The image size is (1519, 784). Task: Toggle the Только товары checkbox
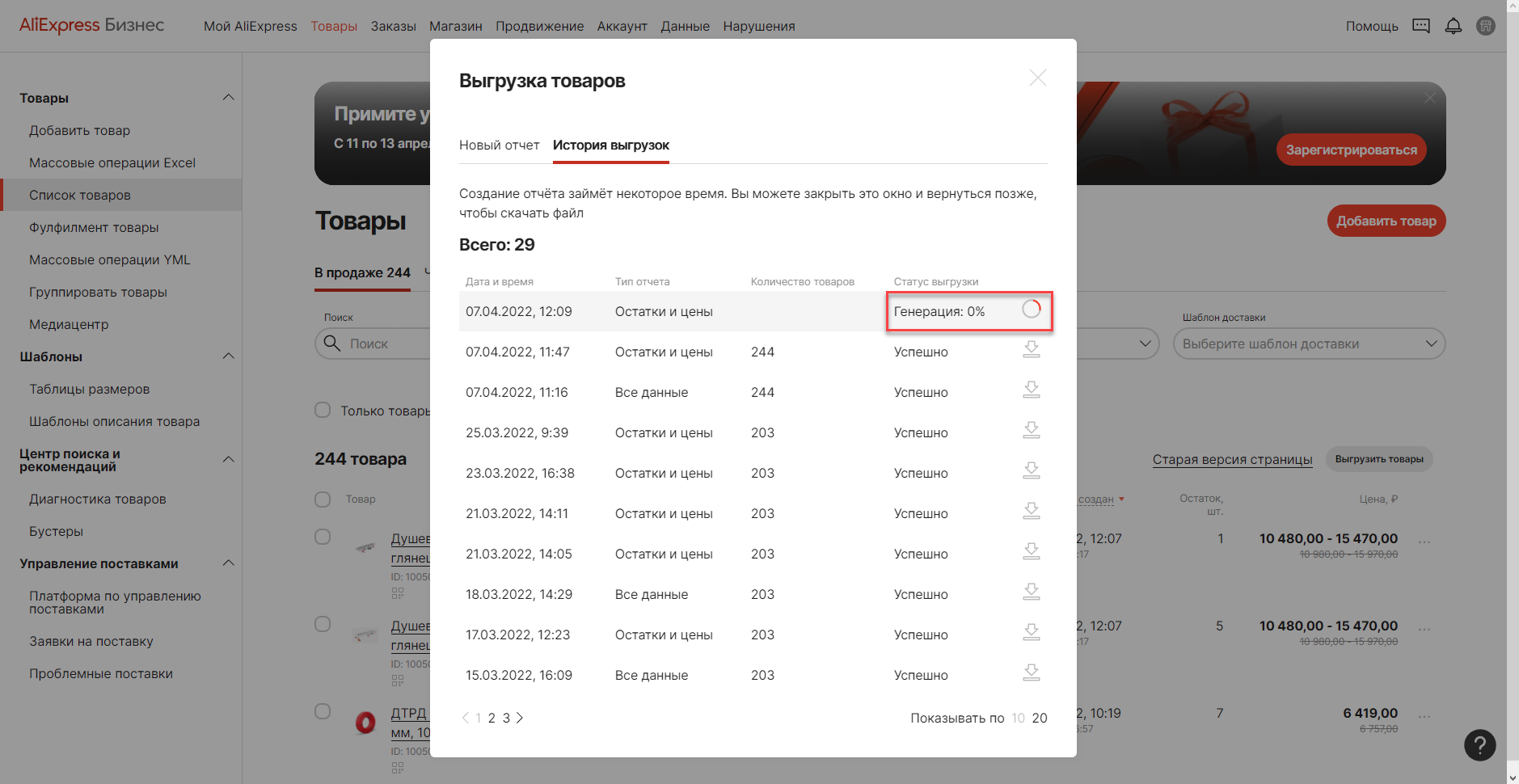click(323, 410)
